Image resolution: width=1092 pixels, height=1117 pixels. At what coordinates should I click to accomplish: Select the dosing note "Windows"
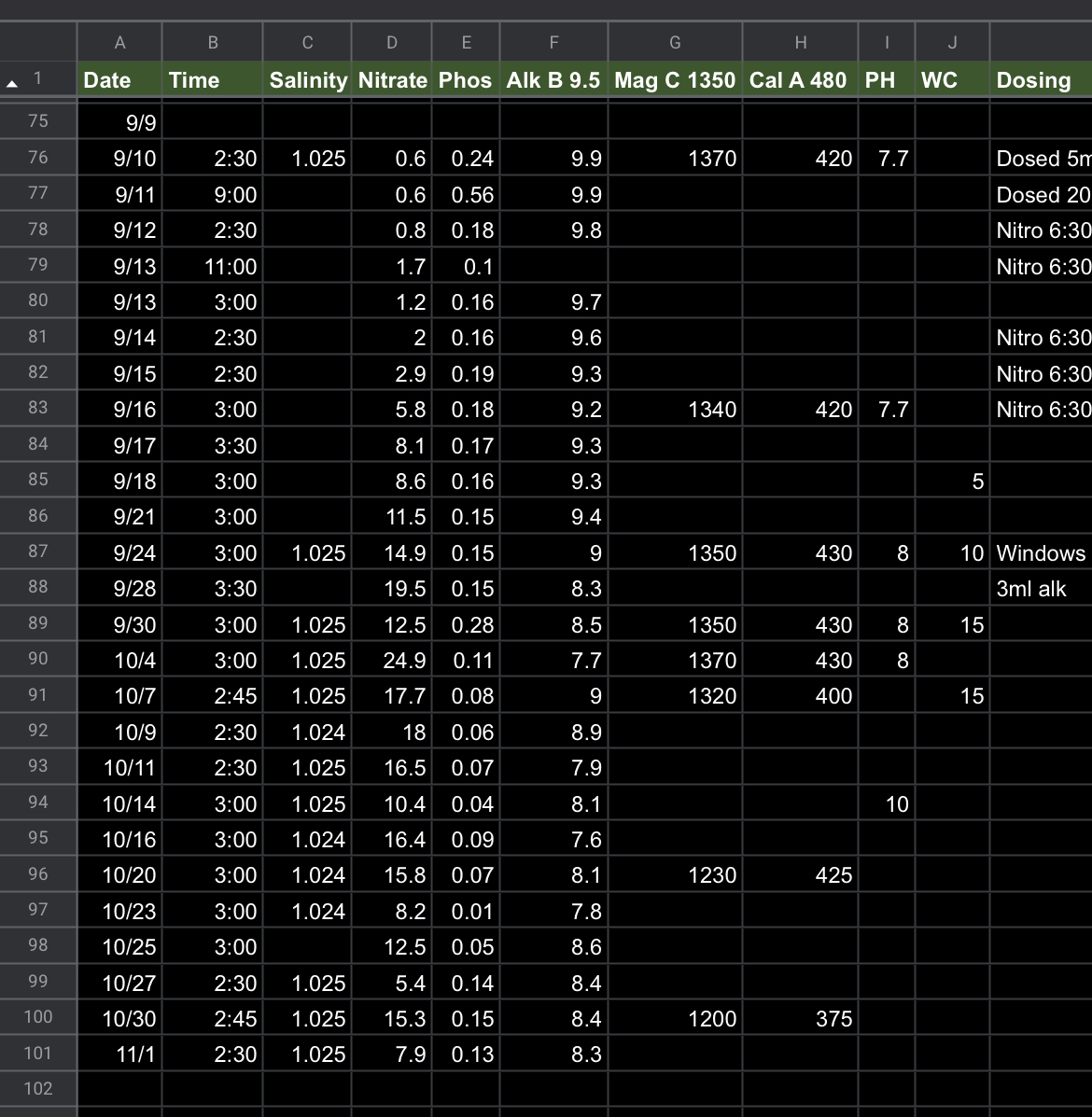point(1042,552)
